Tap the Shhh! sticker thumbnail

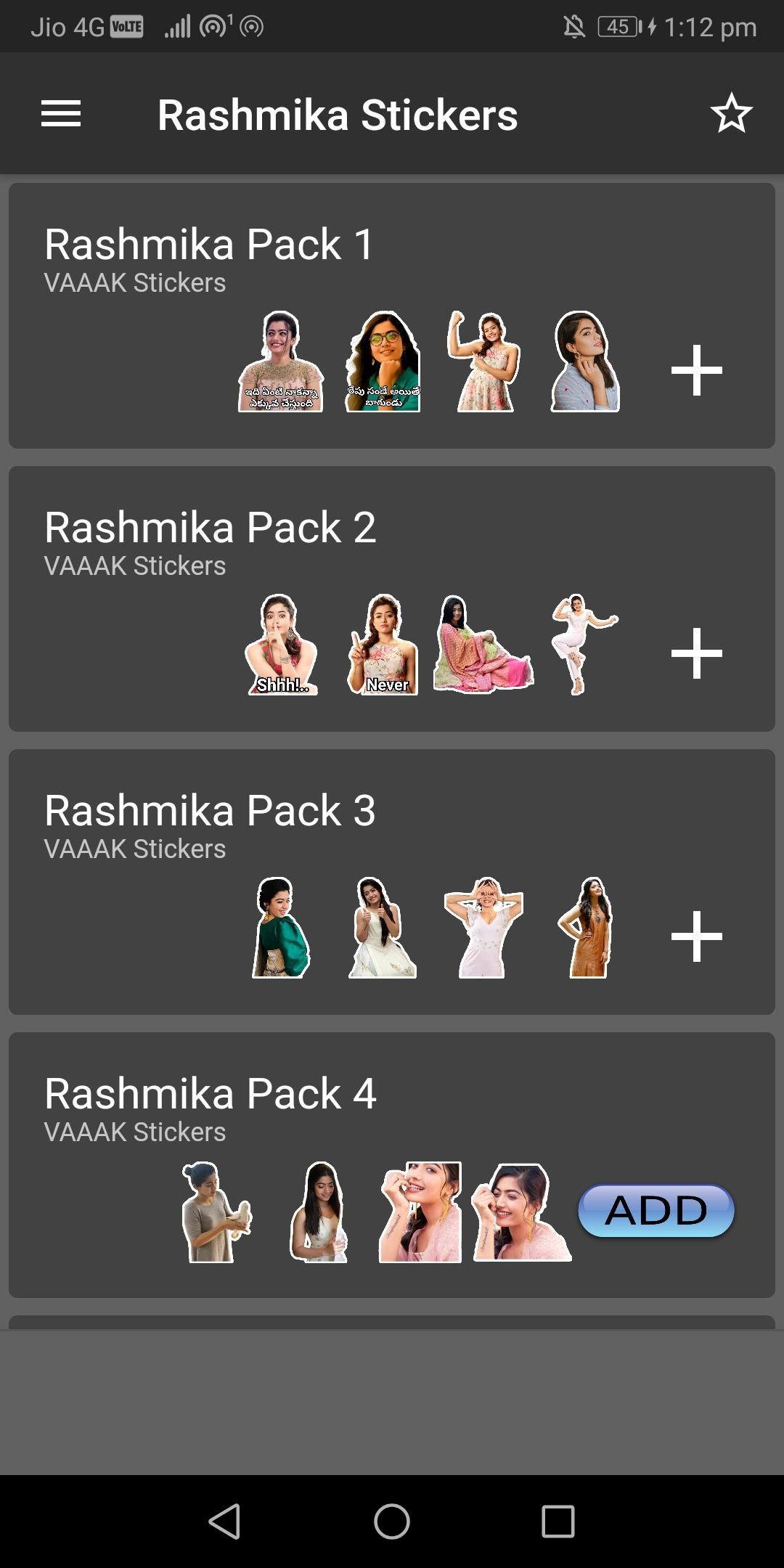pyautogui.click(x=282, y=645)
